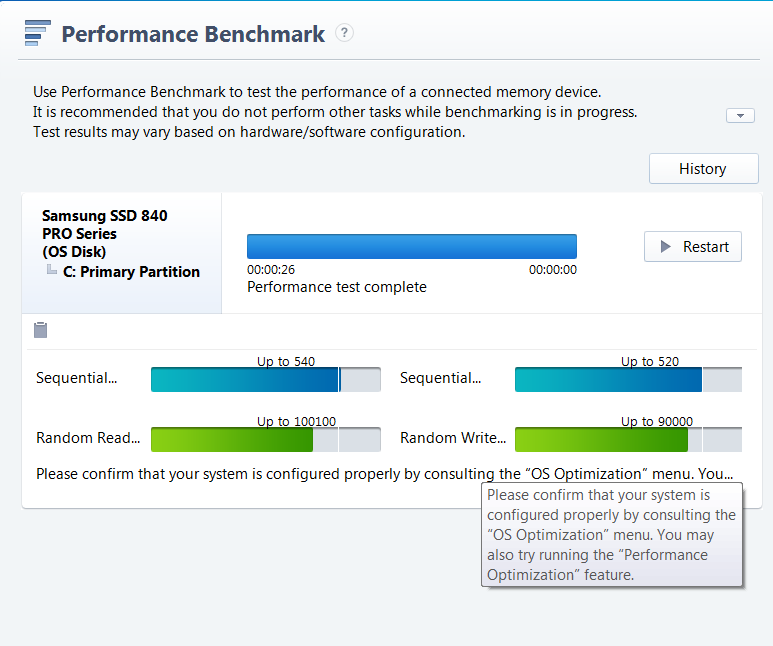Click the 'Up to 540' label
Viewport: 773px width, 646px height.
[286, 361]
